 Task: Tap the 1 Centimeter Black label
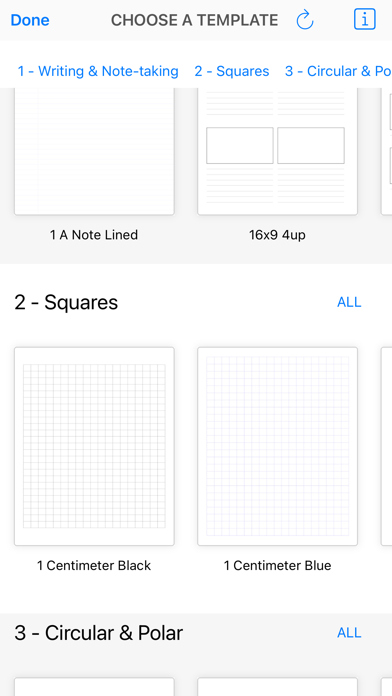coord(94,566)
